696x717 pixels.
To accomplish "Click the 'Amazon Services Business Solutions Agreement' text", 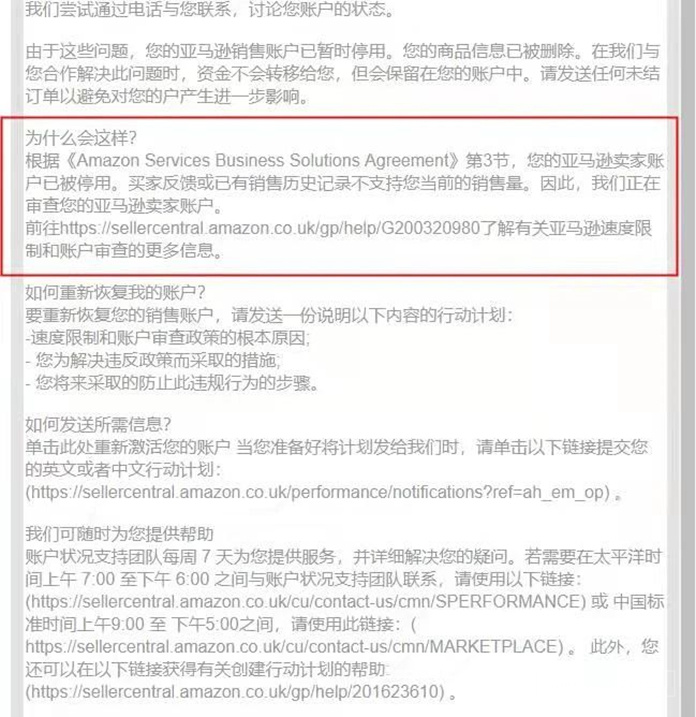I will tap(264, 161).
